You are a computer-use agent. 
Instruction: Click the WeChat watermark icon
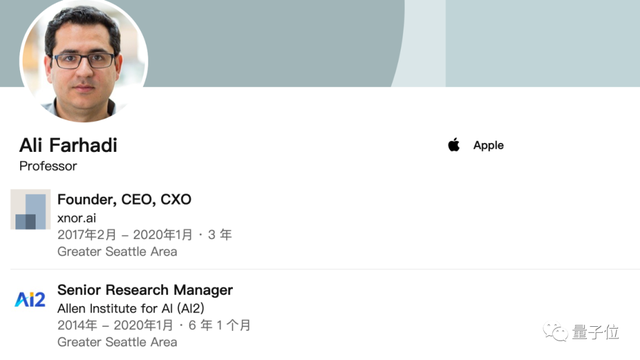pos(555,332)
